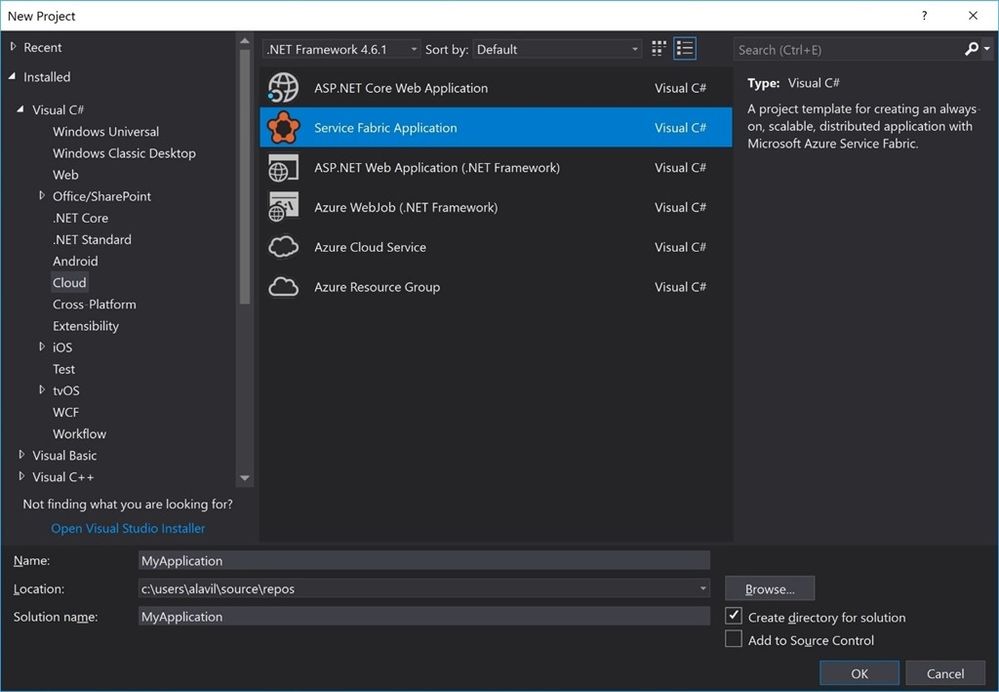Open Visual Studio Installer link

(128, 528)
